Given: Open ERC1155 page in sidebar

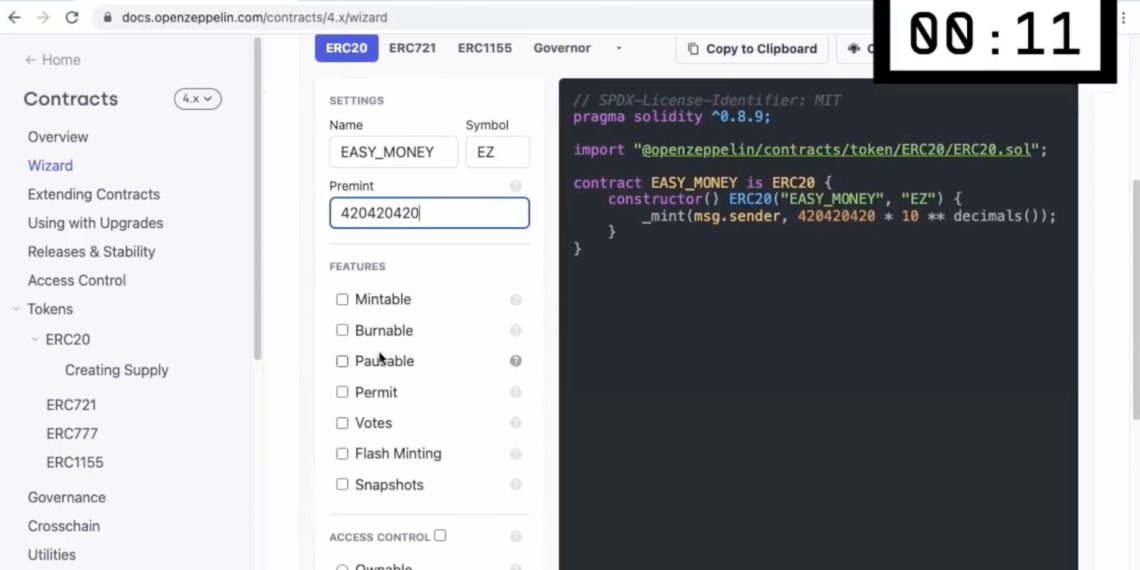Looking at the screenshot, I should tap(75, 462).
